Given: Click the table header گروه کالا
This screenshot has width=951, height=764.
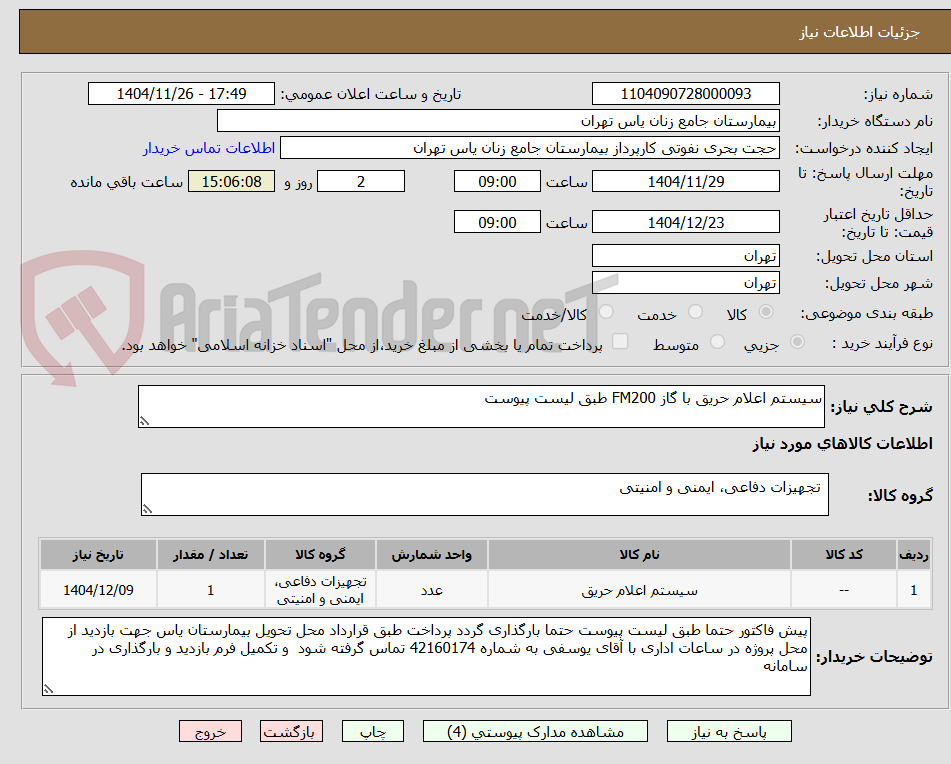Looking at the screenshot, I should pyautogui.click(x=320, y=554).
